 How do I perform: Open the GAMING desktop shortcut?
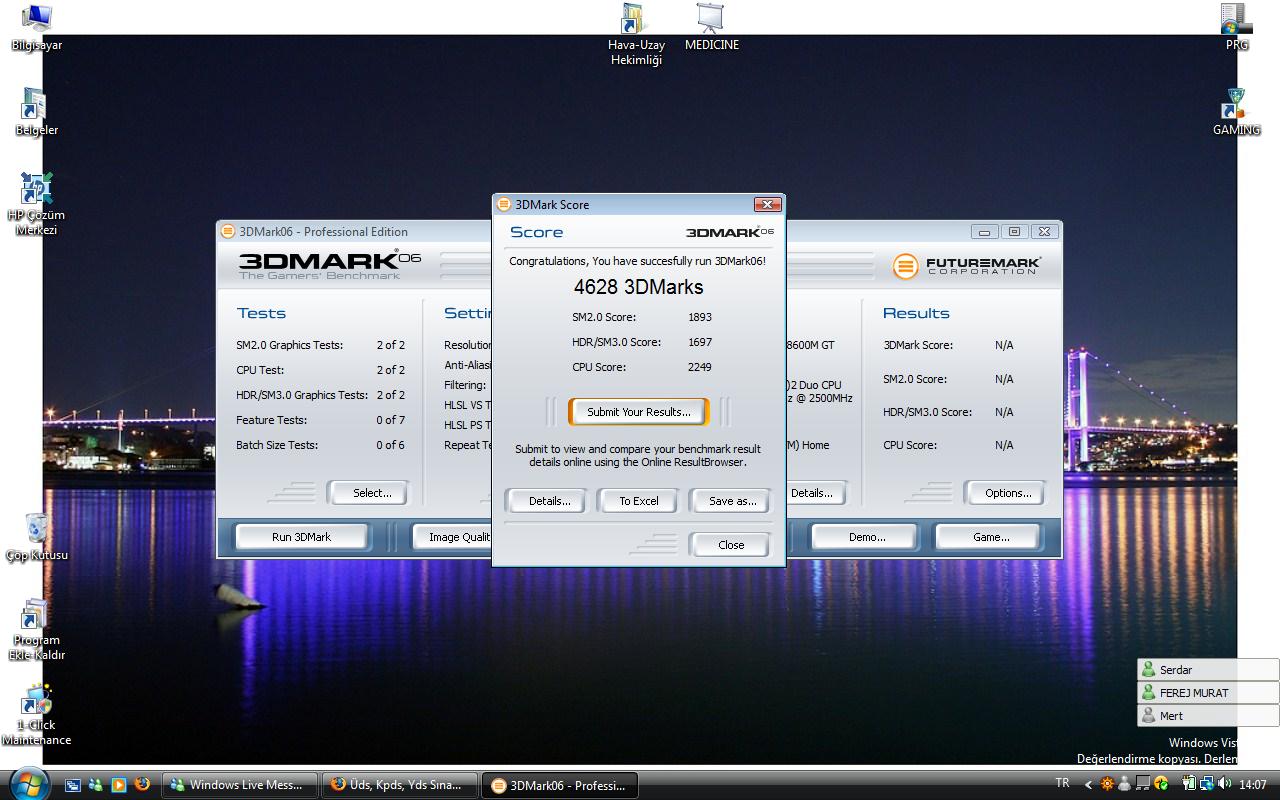(x=1236, y=111)
